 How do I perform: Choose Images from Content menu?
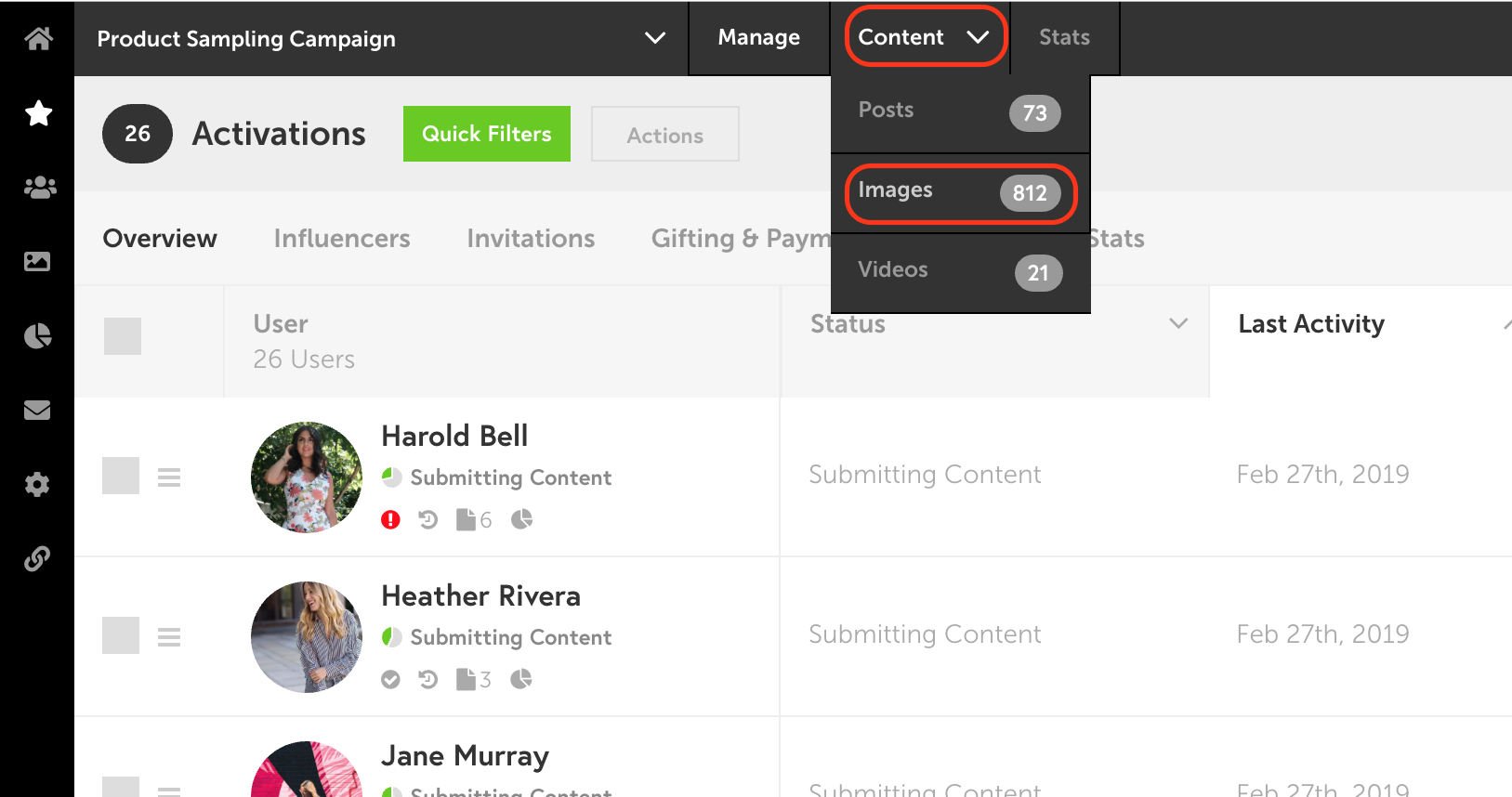tap(960, 192)
